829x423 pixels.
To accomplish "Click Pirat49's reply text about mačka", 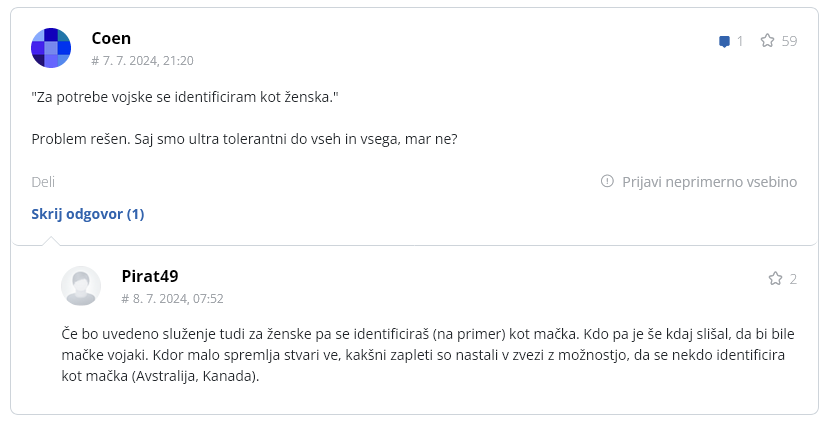I will coord(428,355).
